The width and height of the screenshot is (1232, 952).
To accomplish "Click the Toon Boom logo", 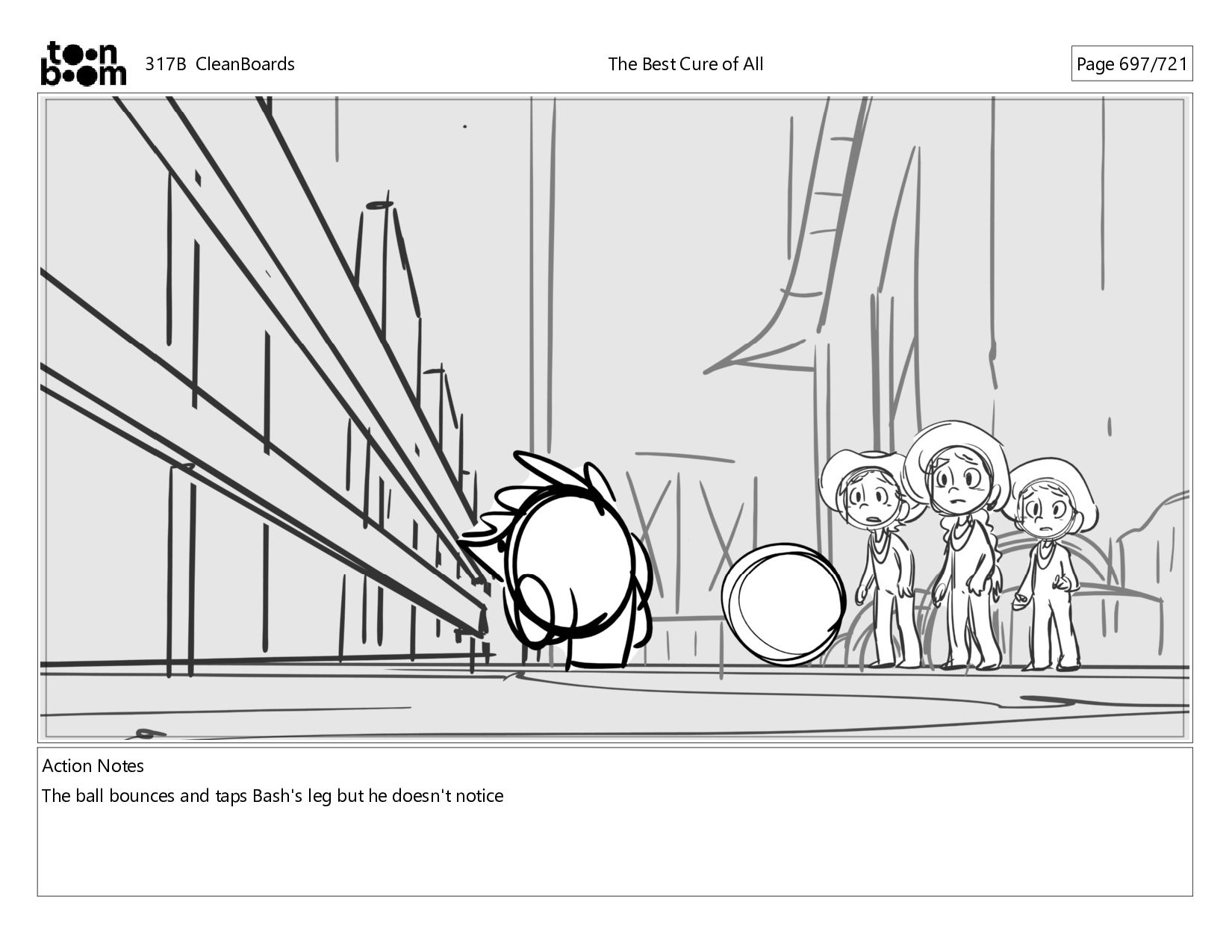I will point(83,63).
